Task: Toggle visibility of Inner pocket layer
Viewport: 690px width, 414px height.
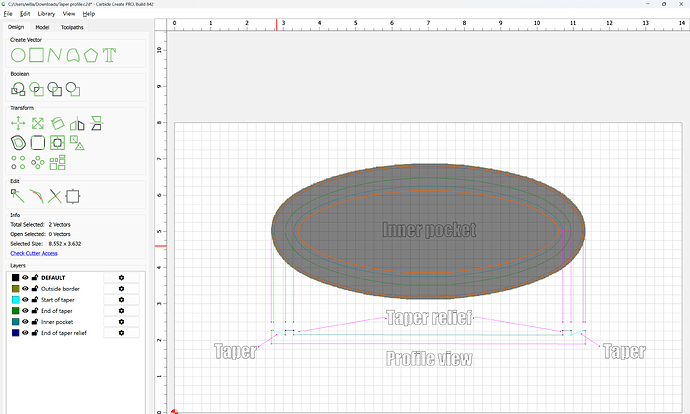Action: click(26, 322)
